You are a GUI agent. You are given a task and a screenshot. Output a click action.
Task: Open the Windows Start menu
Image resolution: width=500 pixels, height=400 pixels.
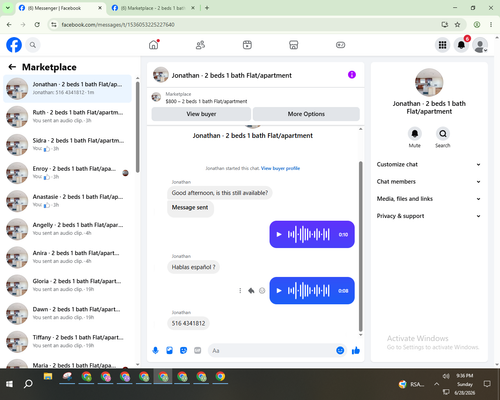(9, 384)
